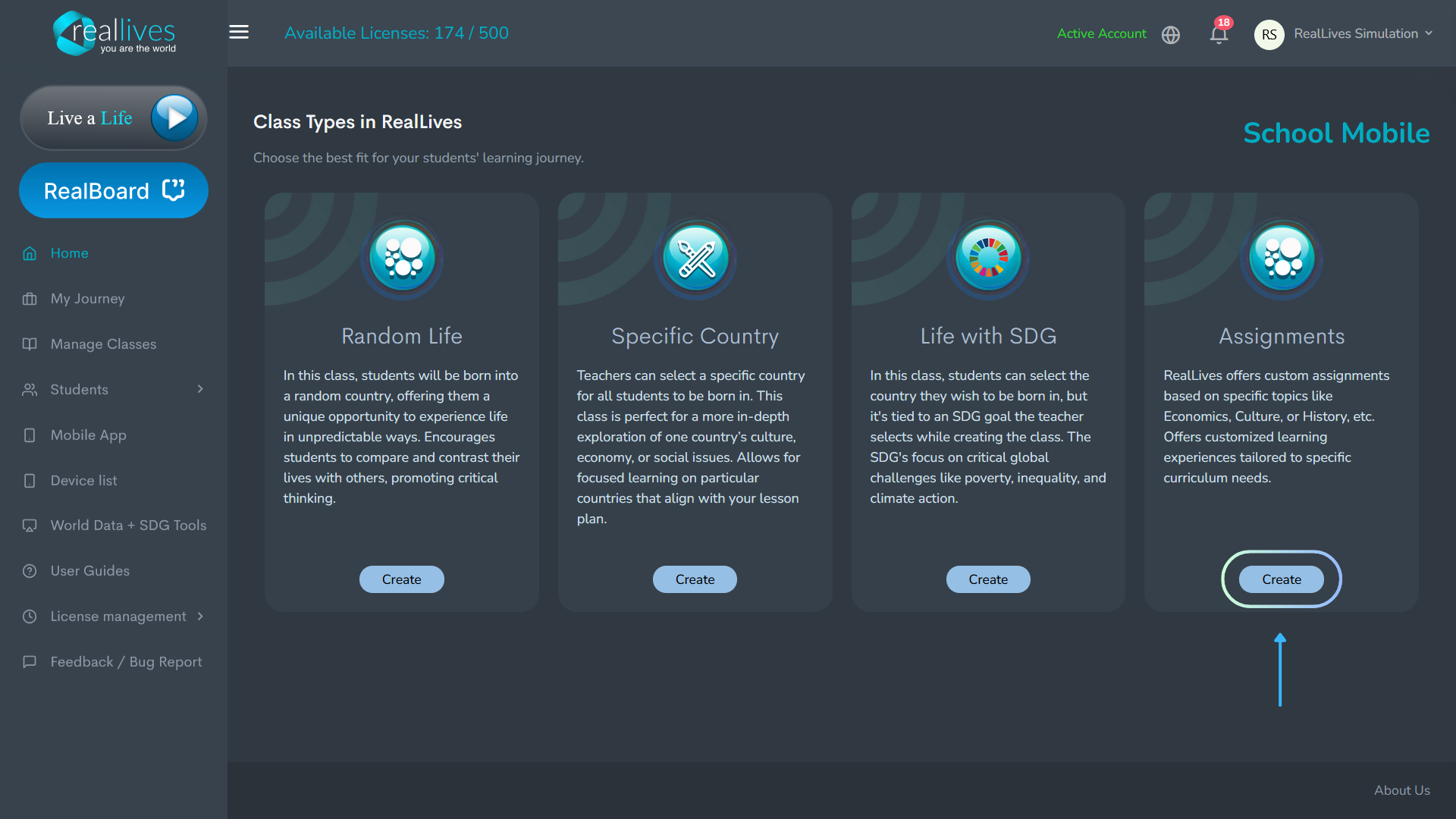Click the Life with SDG title

[988, 336]
